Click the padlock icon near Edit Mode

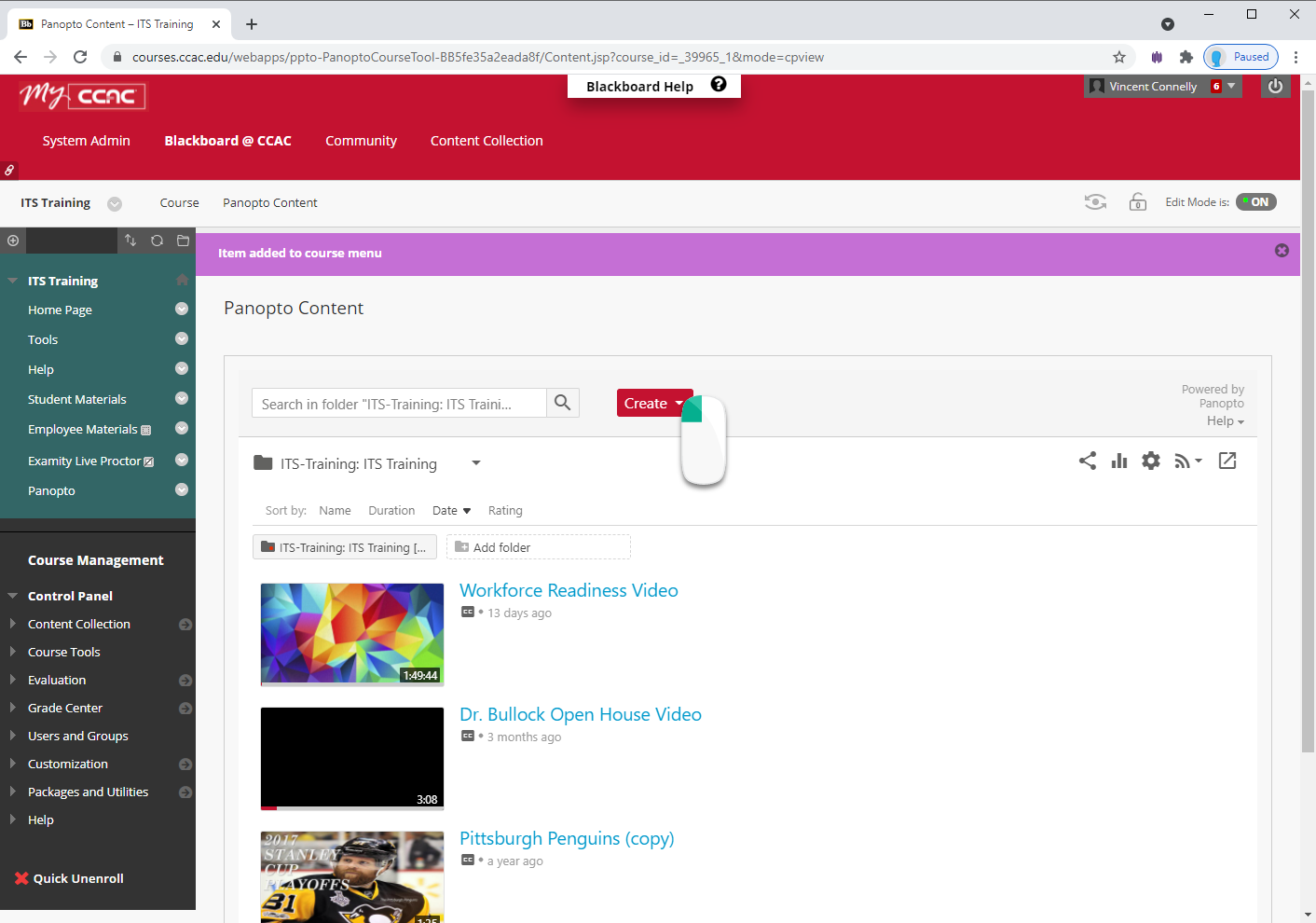click(x=1138, y=201)
